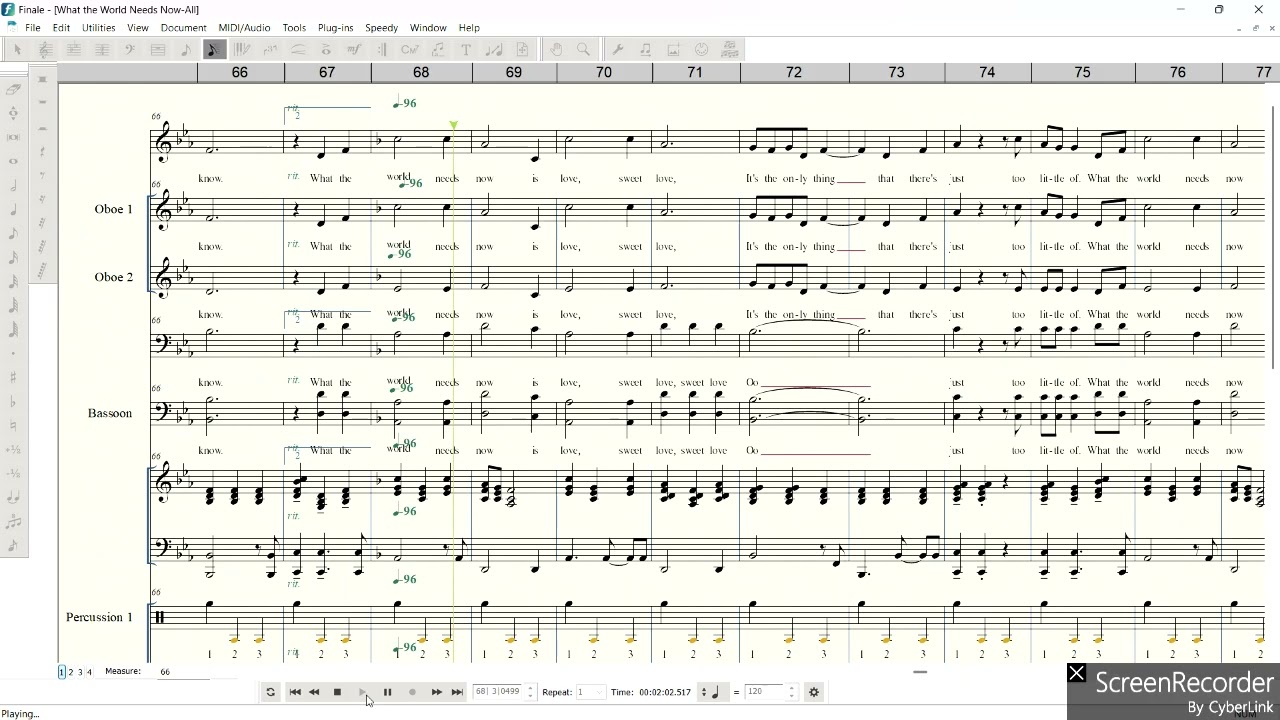
Task: Adjust the tempo stepper arrows
Action: click(792, 692)
